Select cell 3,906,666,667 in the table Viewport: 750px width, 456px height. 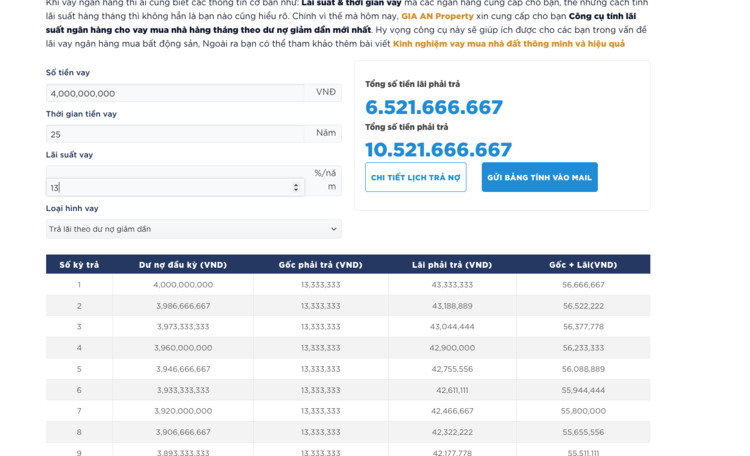(183, 432)
